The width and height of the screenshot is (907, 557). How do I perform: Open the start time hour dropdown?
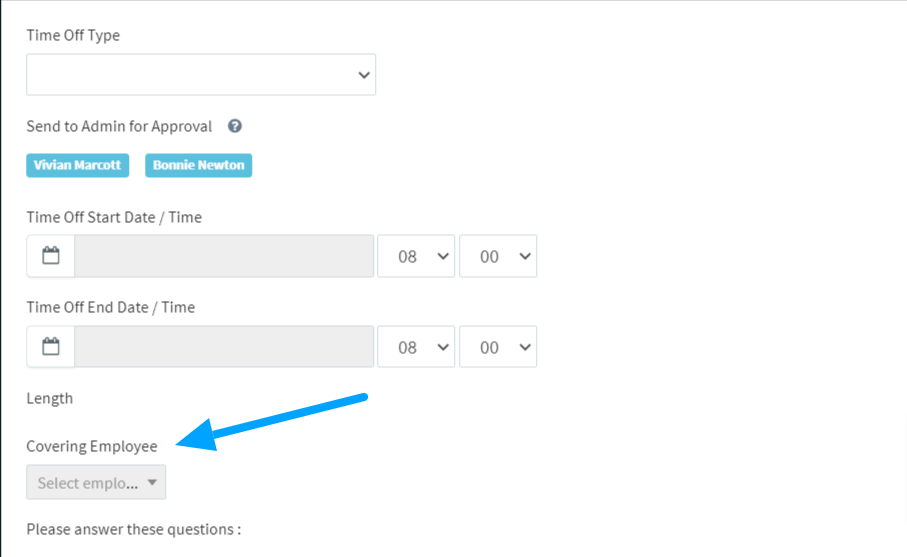pyautogui.click(x=416, y=256)
